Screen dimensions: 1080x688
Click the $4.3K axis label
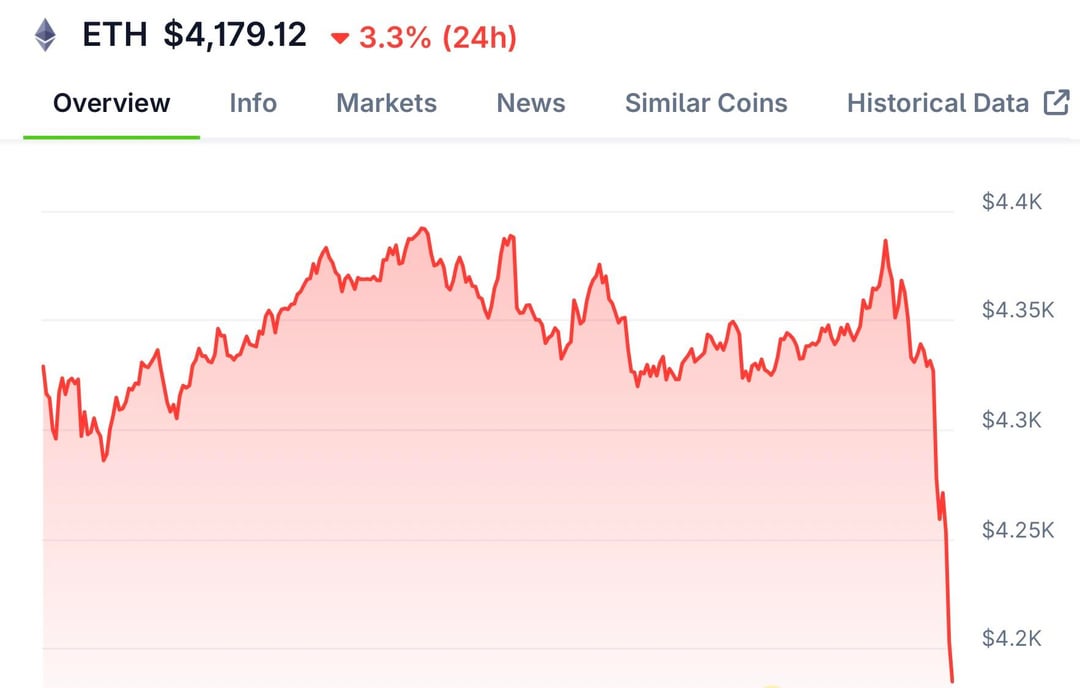tap(1012, 420)
